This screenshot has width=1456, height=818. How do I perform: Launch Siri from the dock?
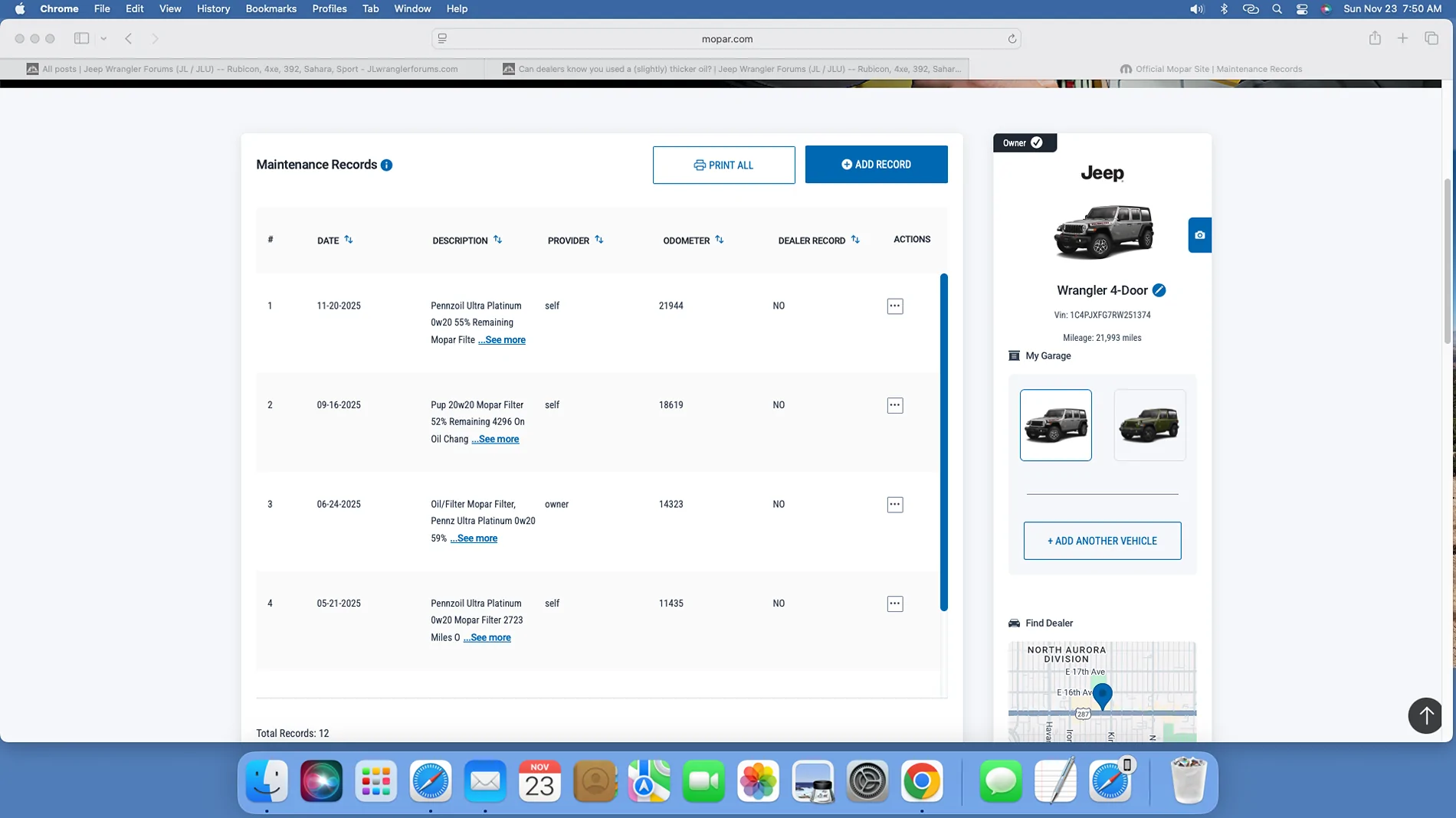[321, 781]
